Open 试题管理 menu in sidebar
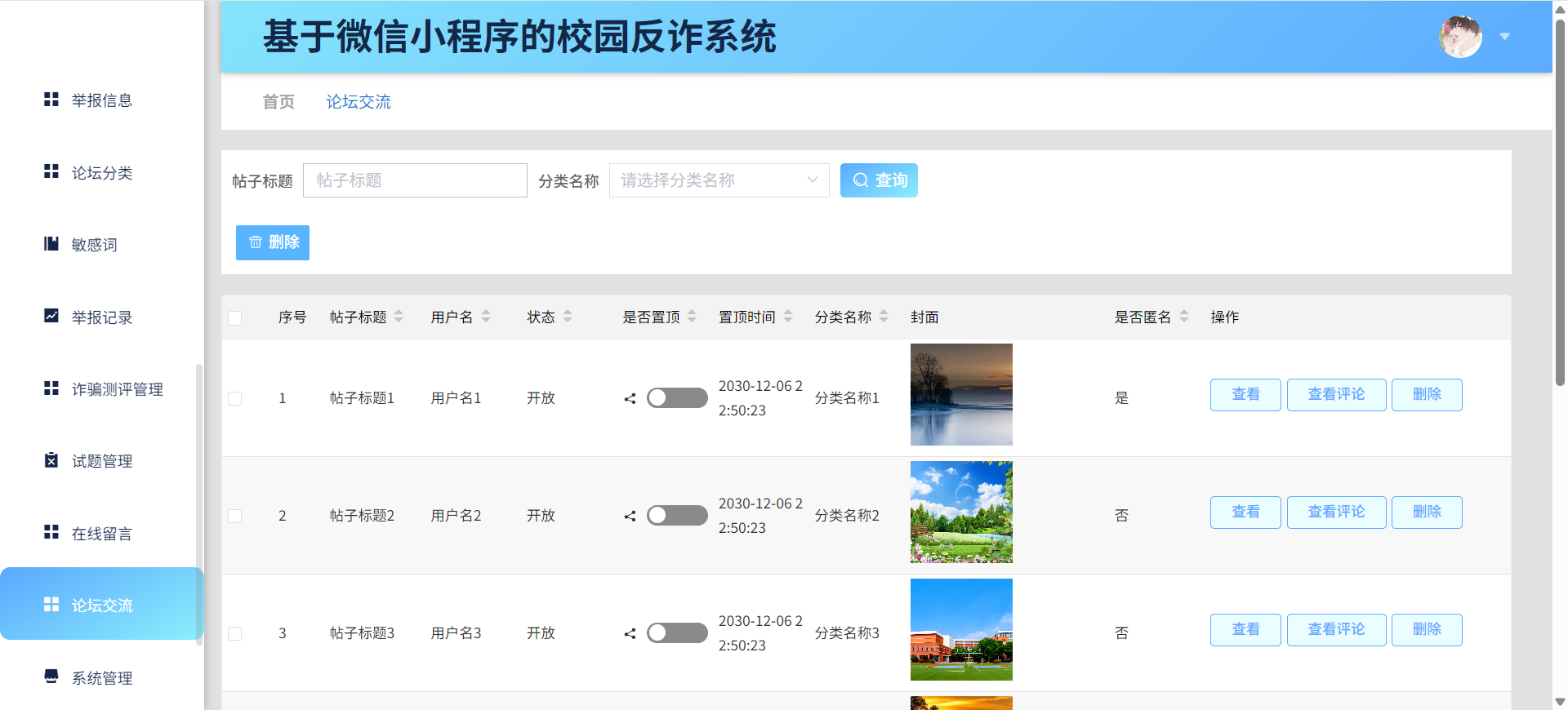1568x710 pixels. [x=102, y=461]
